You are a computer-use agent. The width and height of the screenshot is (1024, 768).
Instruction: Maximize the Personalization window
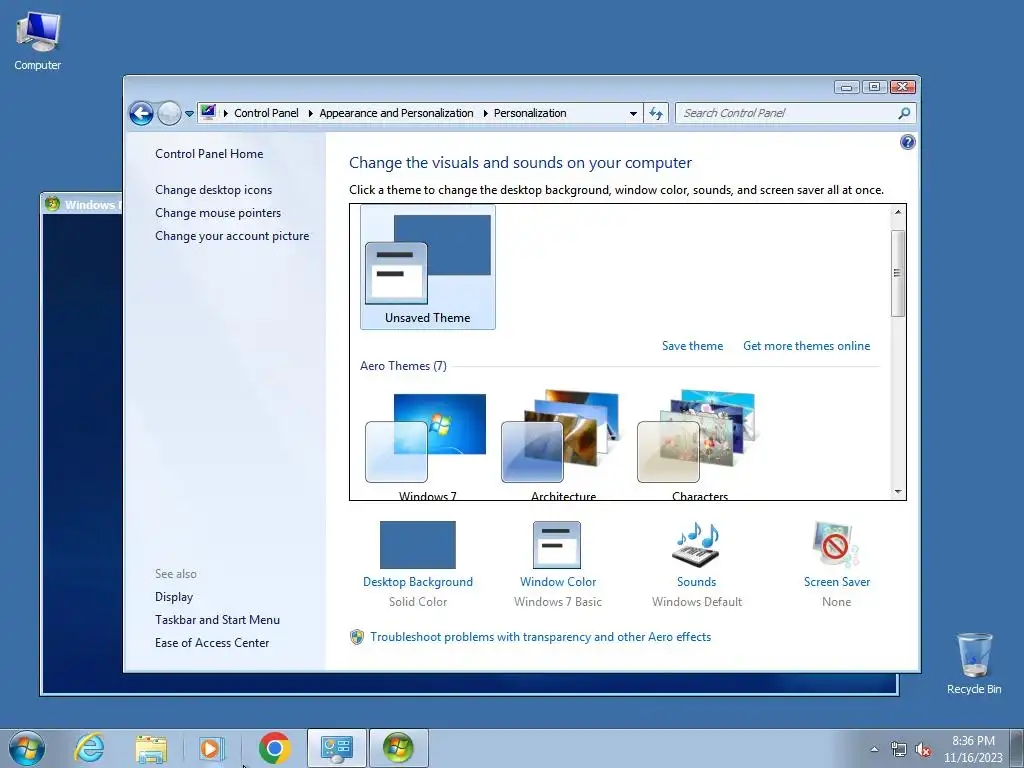[x=874, y=87]
